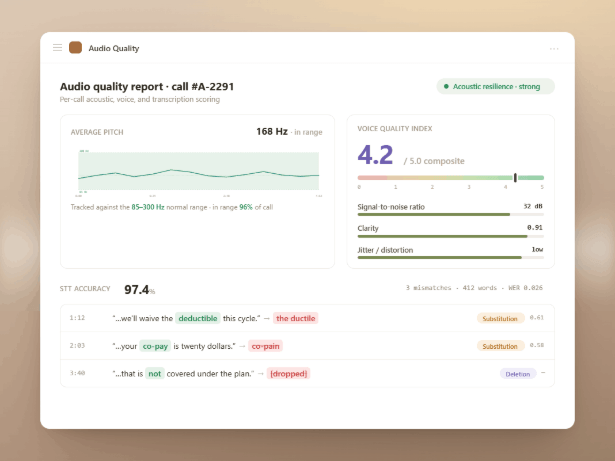Open the hamburger menu icon
615x461 pixels.
(x=57, y=48)
